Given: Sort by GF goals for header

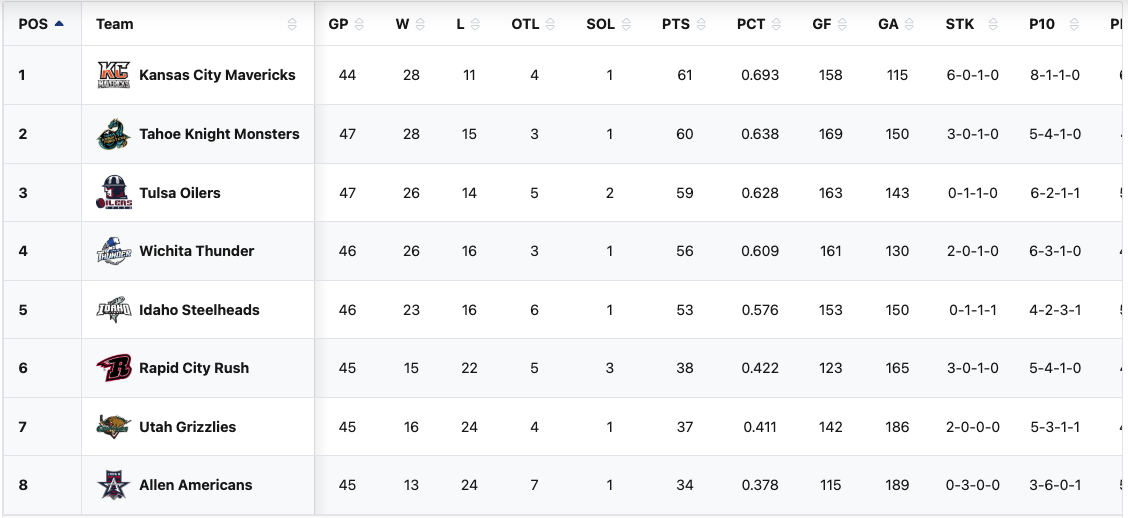Looking at the screenshot, I should (822, 24).
